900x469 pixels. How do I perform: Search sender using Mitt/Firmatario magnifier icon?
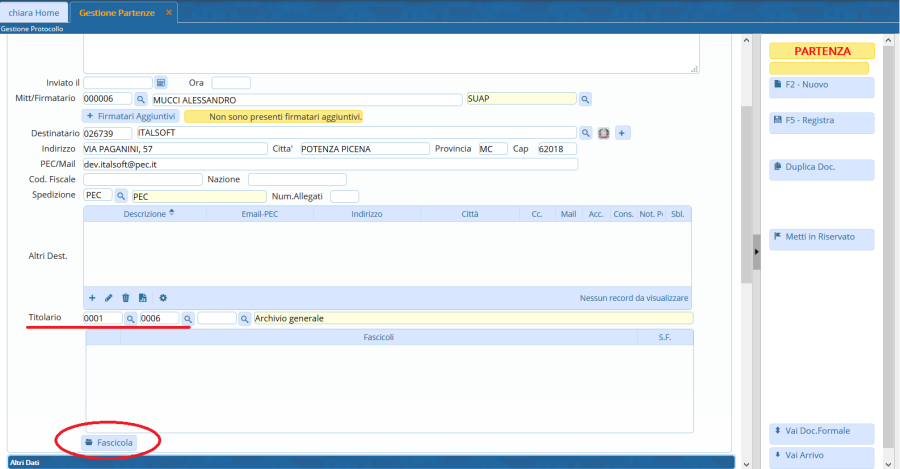(x=141, y=99)
